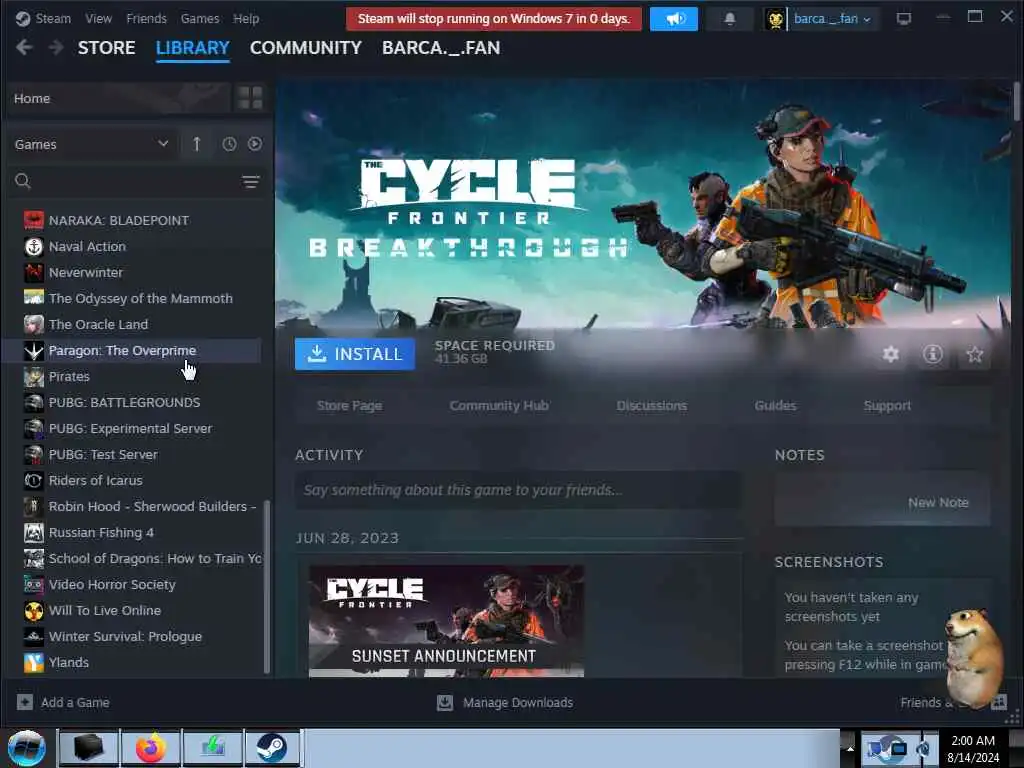Screen dimensions: 1024x768
Task: Select The Odyssey of the Mammoth
Action: (132, 298)
